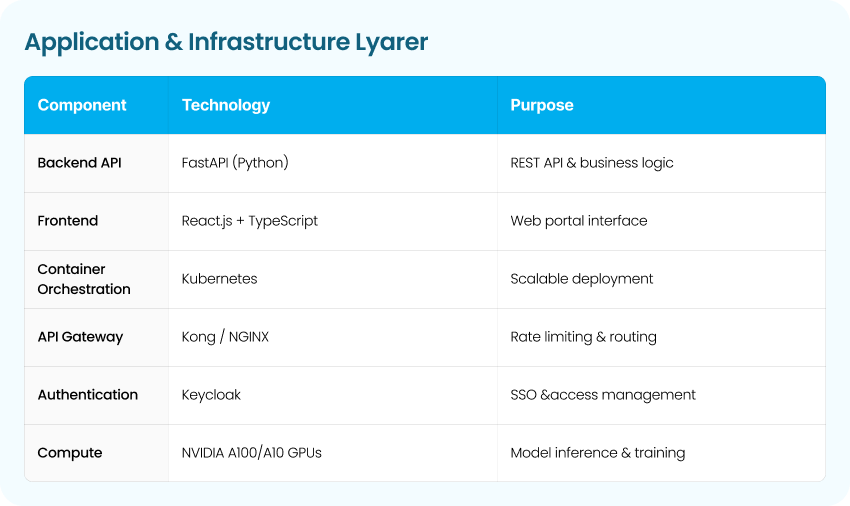850x506 pixels.
Task: Click the Purpose column header
Action: [x=542, y=105]
